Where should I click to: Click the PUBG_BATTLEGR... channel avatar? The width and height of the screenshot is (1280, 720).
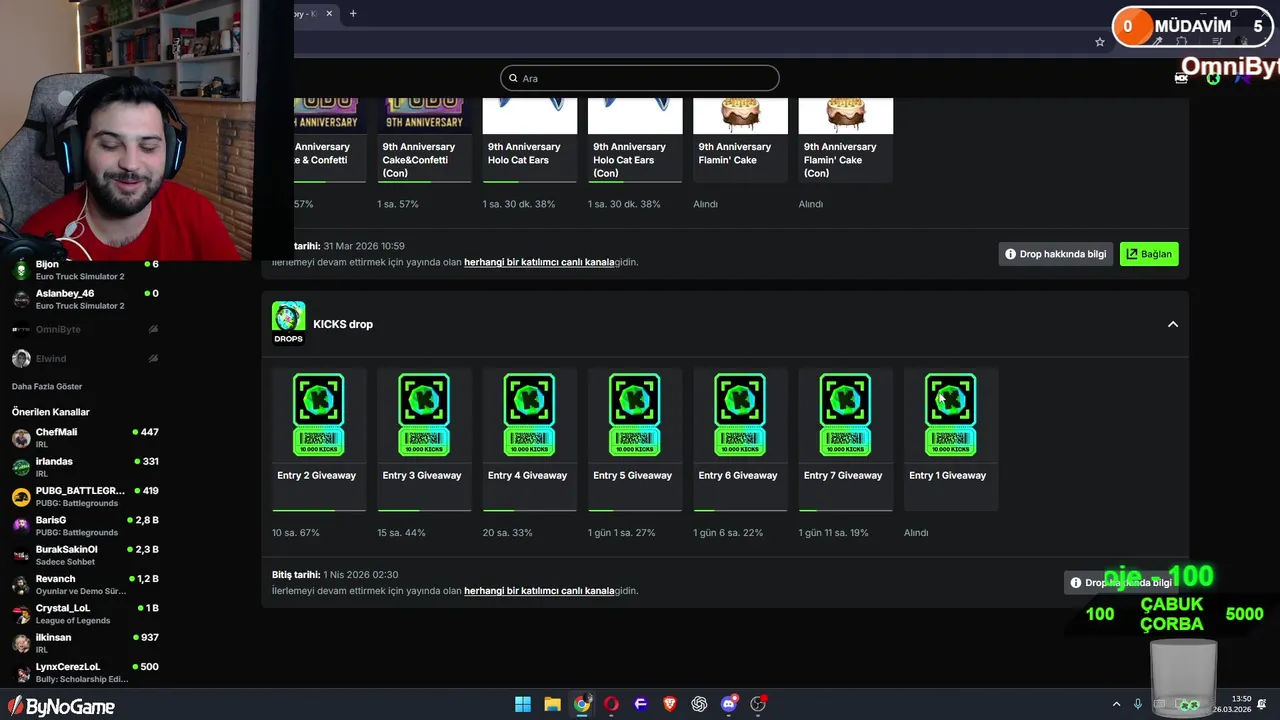coord(21,497)
